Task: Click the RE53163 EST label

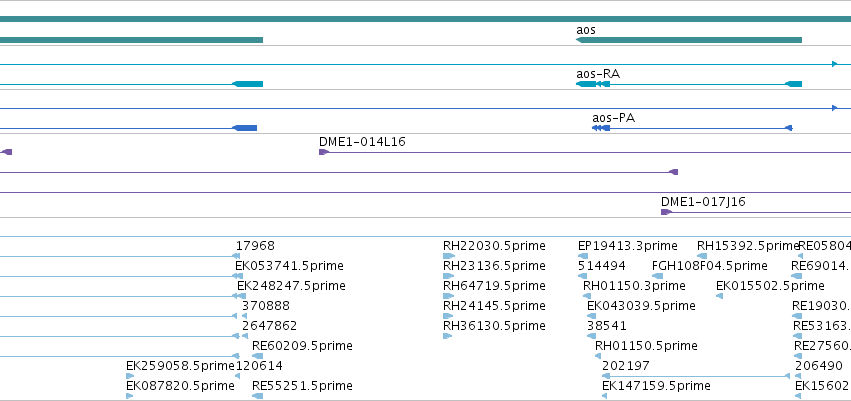Action: pyautogui.click(x=822, y=326)
